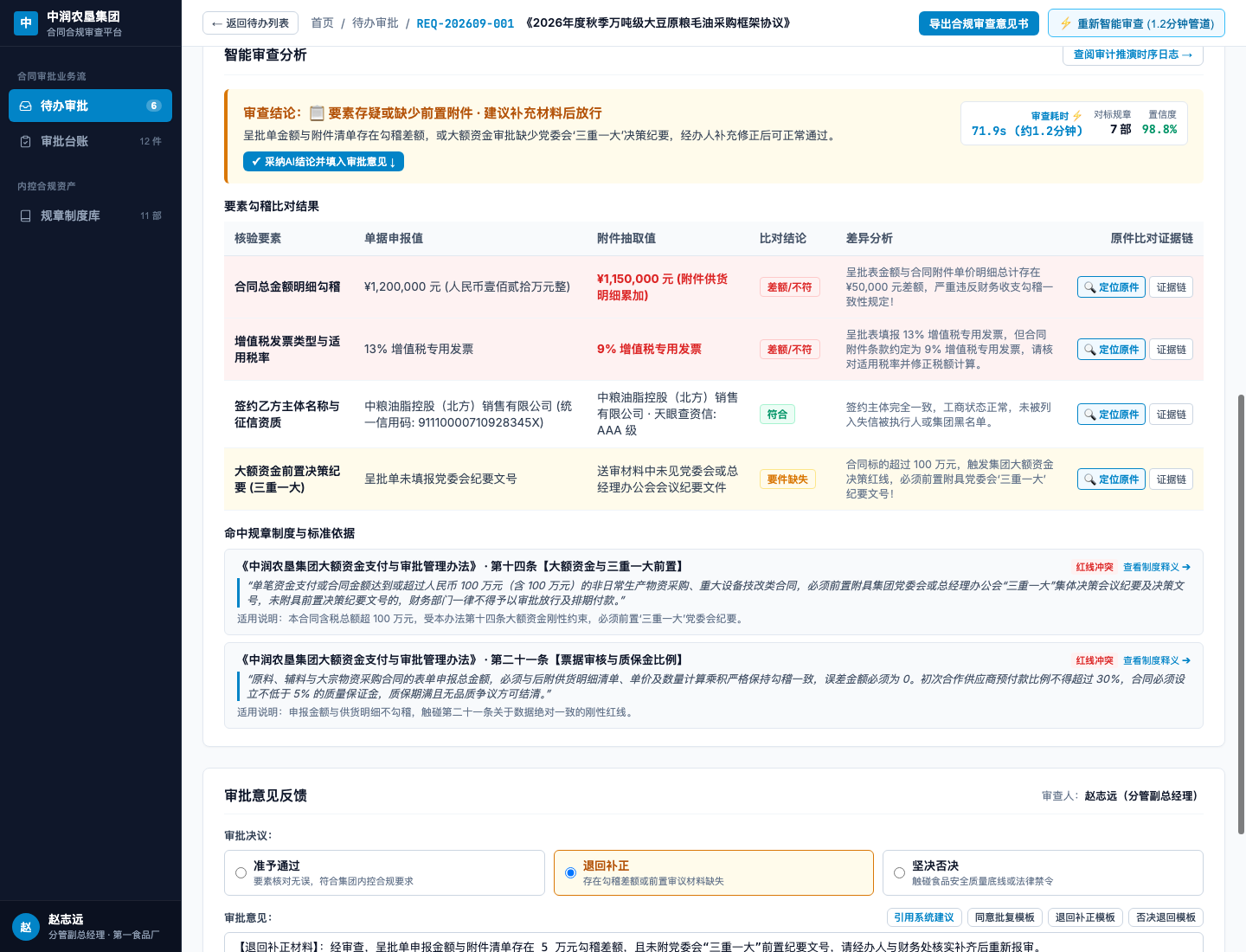Screen dimensions: 1246x952
Task: Click the page vertical scrollbar
Action: tap(1241, 614)
